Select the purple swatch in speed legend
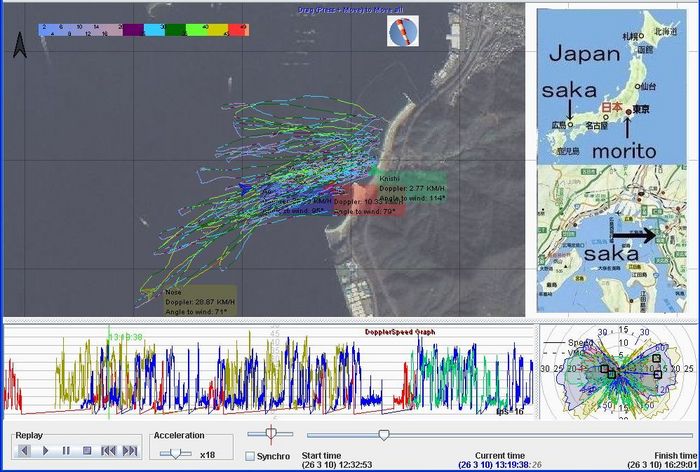The height and width of the screenshot is (472, 700). 131,30
